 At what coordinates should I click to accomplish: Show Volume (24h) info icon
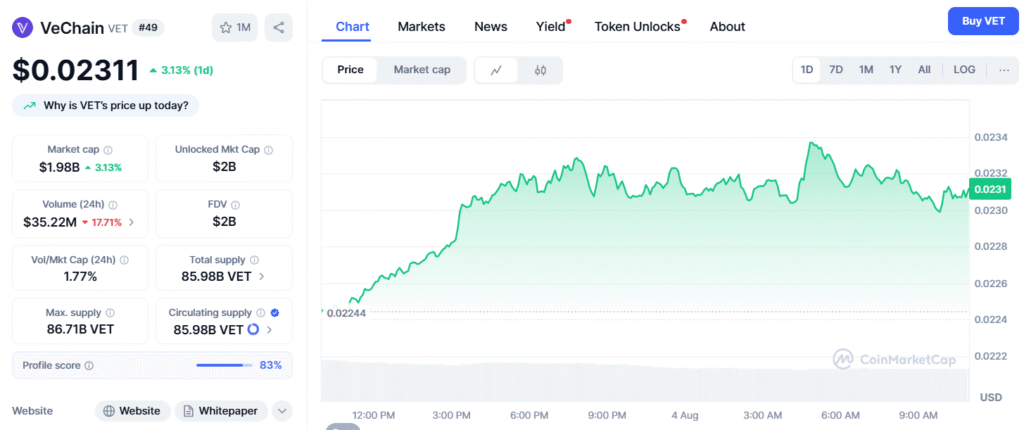pos(113,205)
